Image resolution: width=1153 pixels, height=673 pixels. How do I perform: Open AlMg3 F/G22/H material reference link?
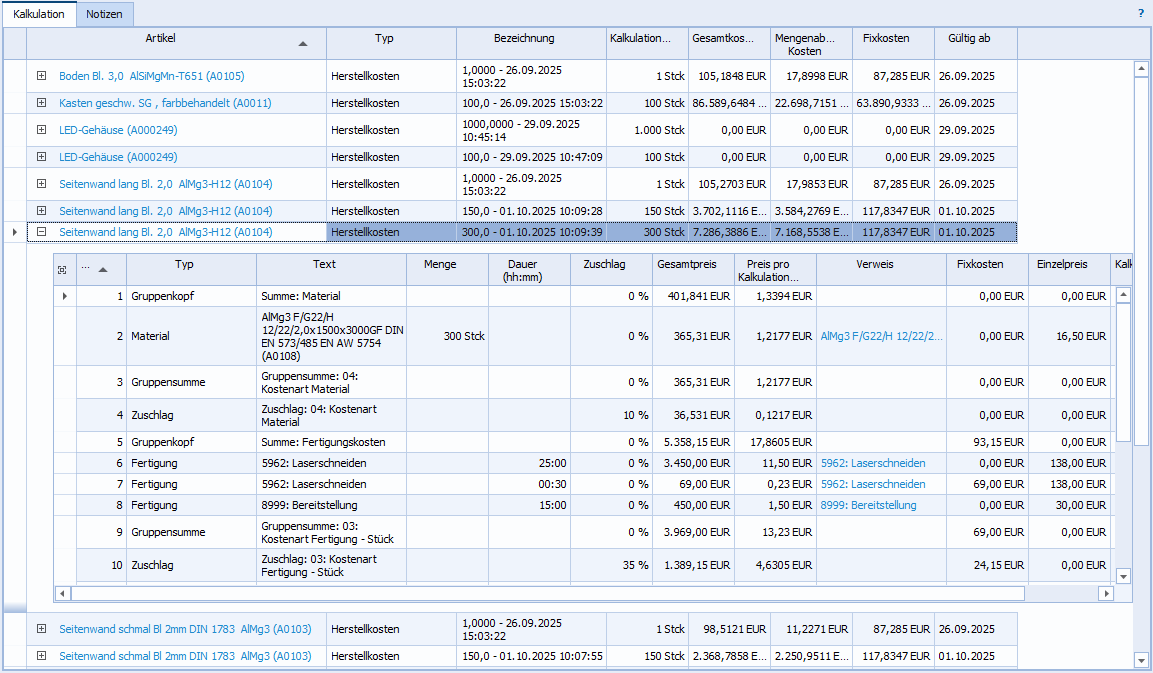(x=880, y=336)
